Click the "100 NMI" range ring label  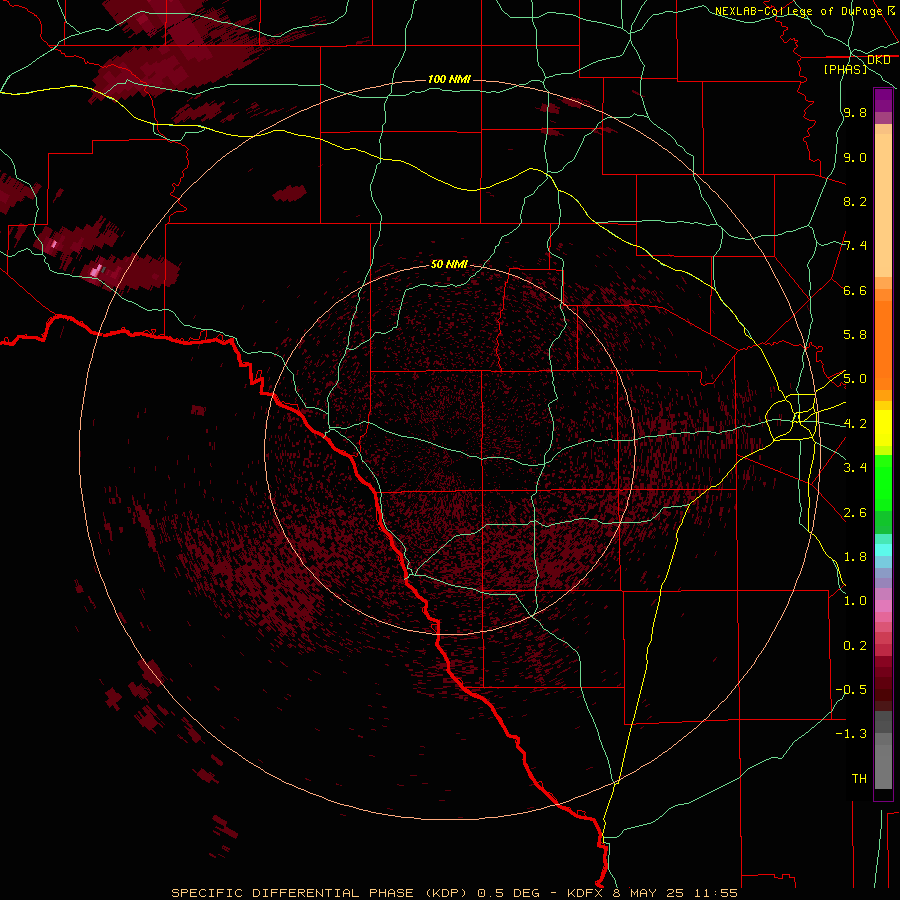[x=449, y=79]
